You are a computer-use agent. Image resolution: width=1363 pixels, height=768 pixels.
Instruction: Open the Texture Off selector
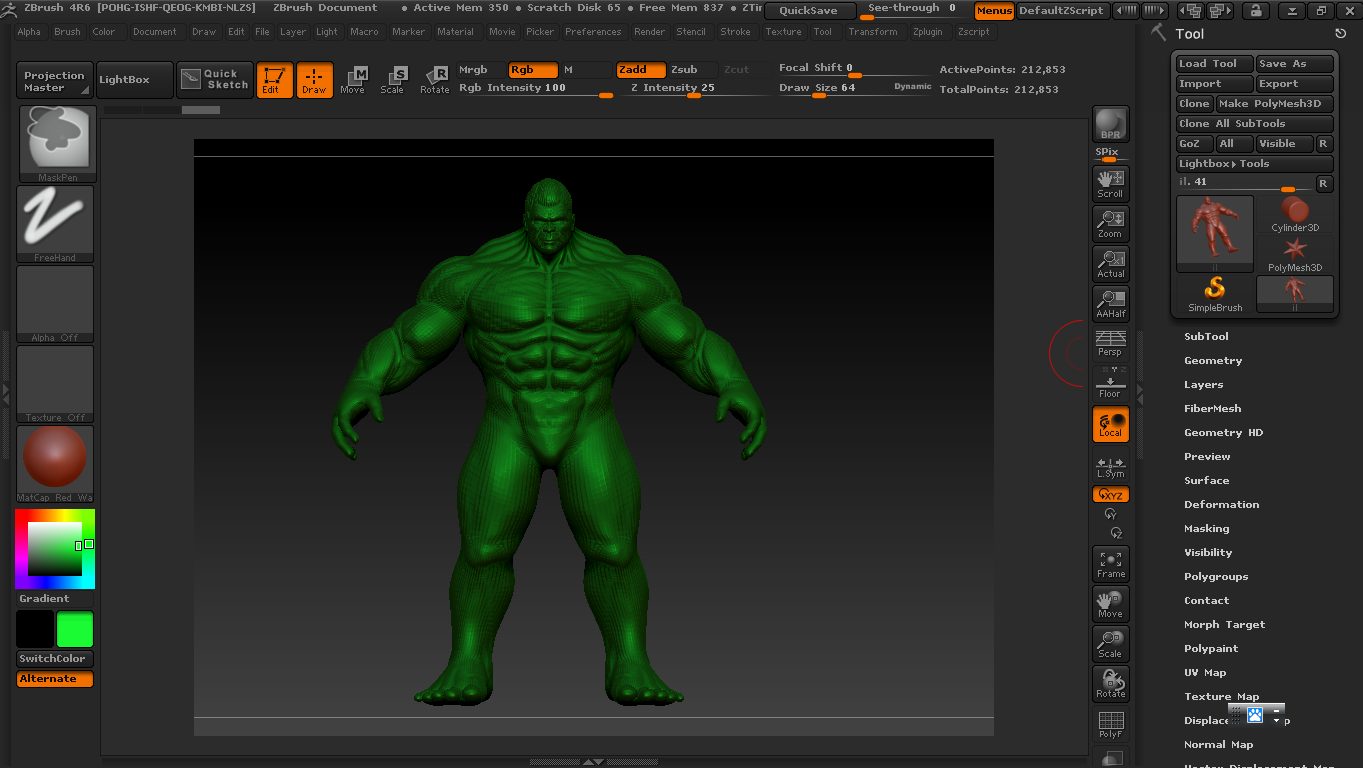[x=55, y=384]
